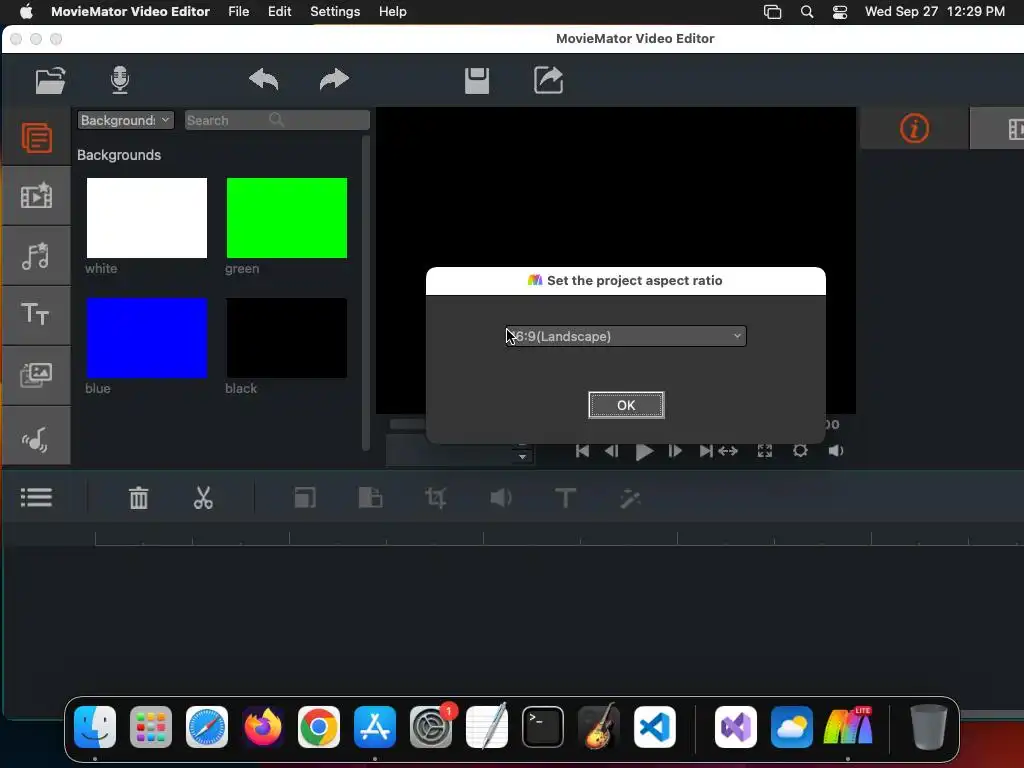Add text with the T timeline tool
This screenshot has width=1024, height=768.
pyautogui.click(x=566, y=498)
